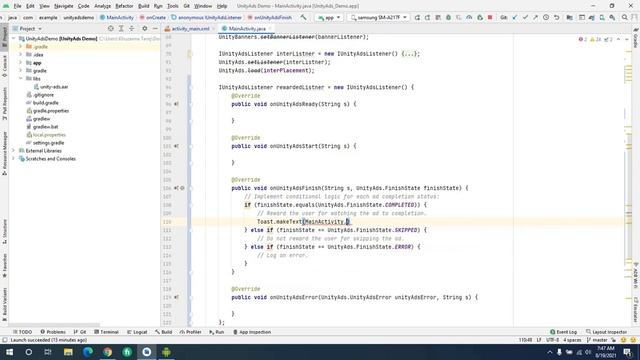Open the app run configuration dropdown
Screen dimensions: 640x360
coord(329,18)
